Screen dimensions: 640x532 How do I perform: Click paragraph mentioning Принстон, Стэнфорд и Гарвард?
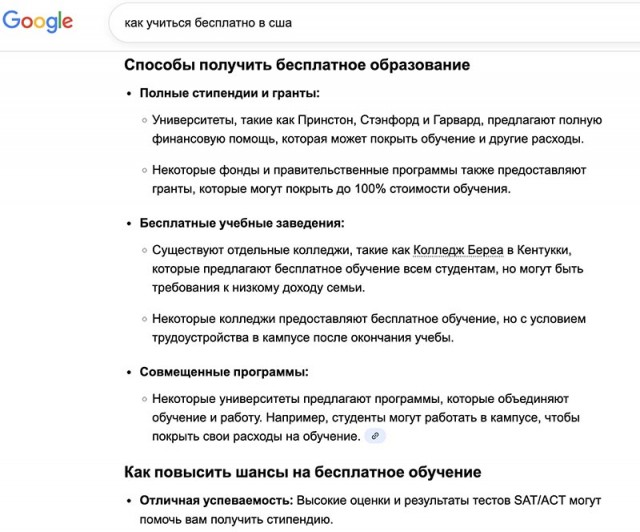coord(377,129)
